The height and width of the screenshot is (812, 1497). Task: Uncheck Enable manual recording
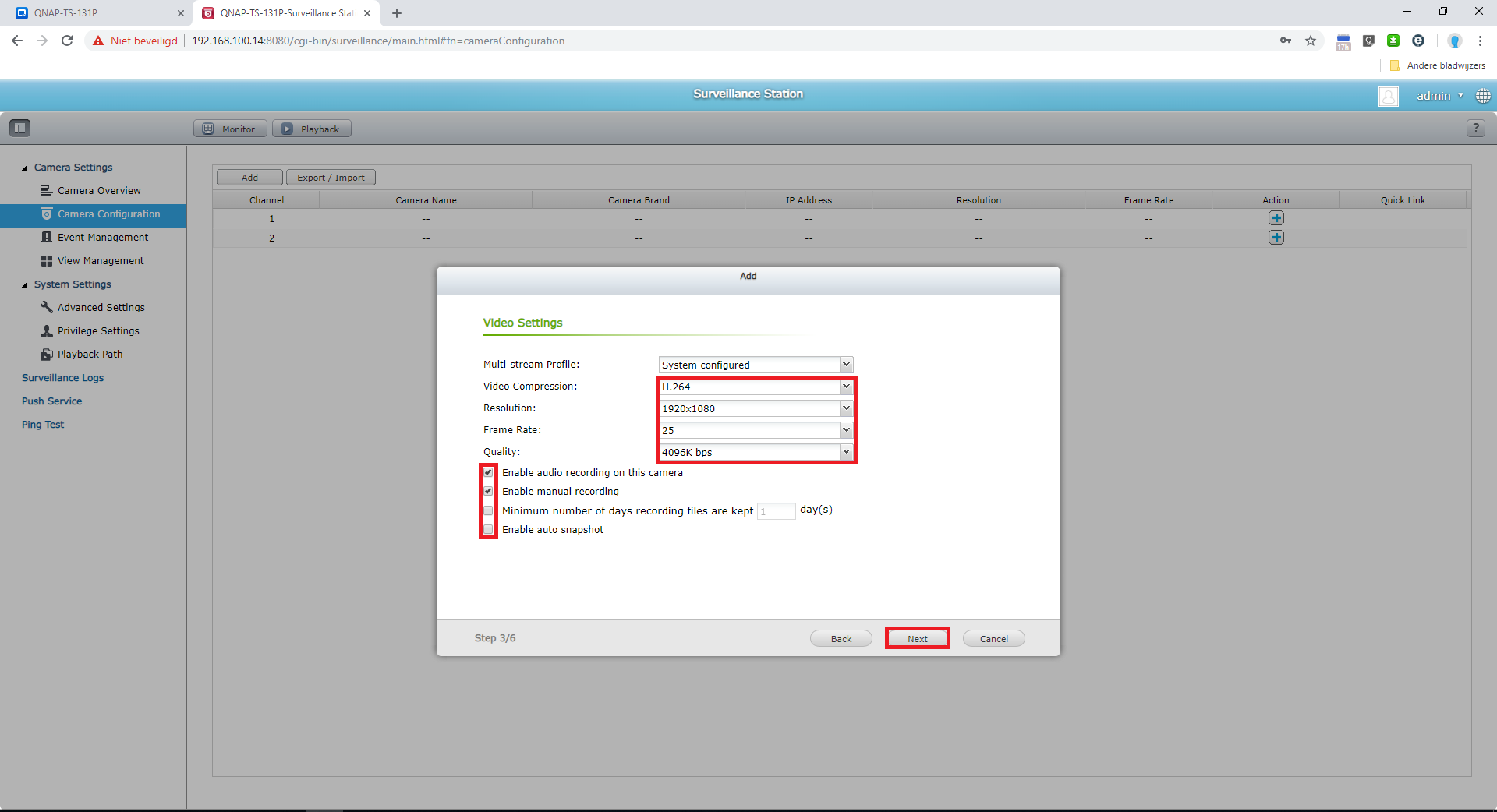[488, 491]
